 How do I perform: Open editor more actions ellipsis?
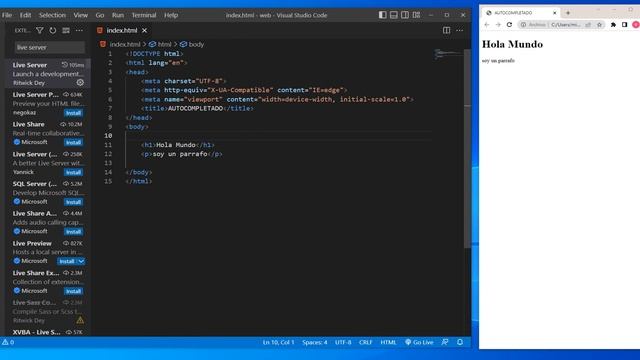pyautogui.click(x=460, y=30)
